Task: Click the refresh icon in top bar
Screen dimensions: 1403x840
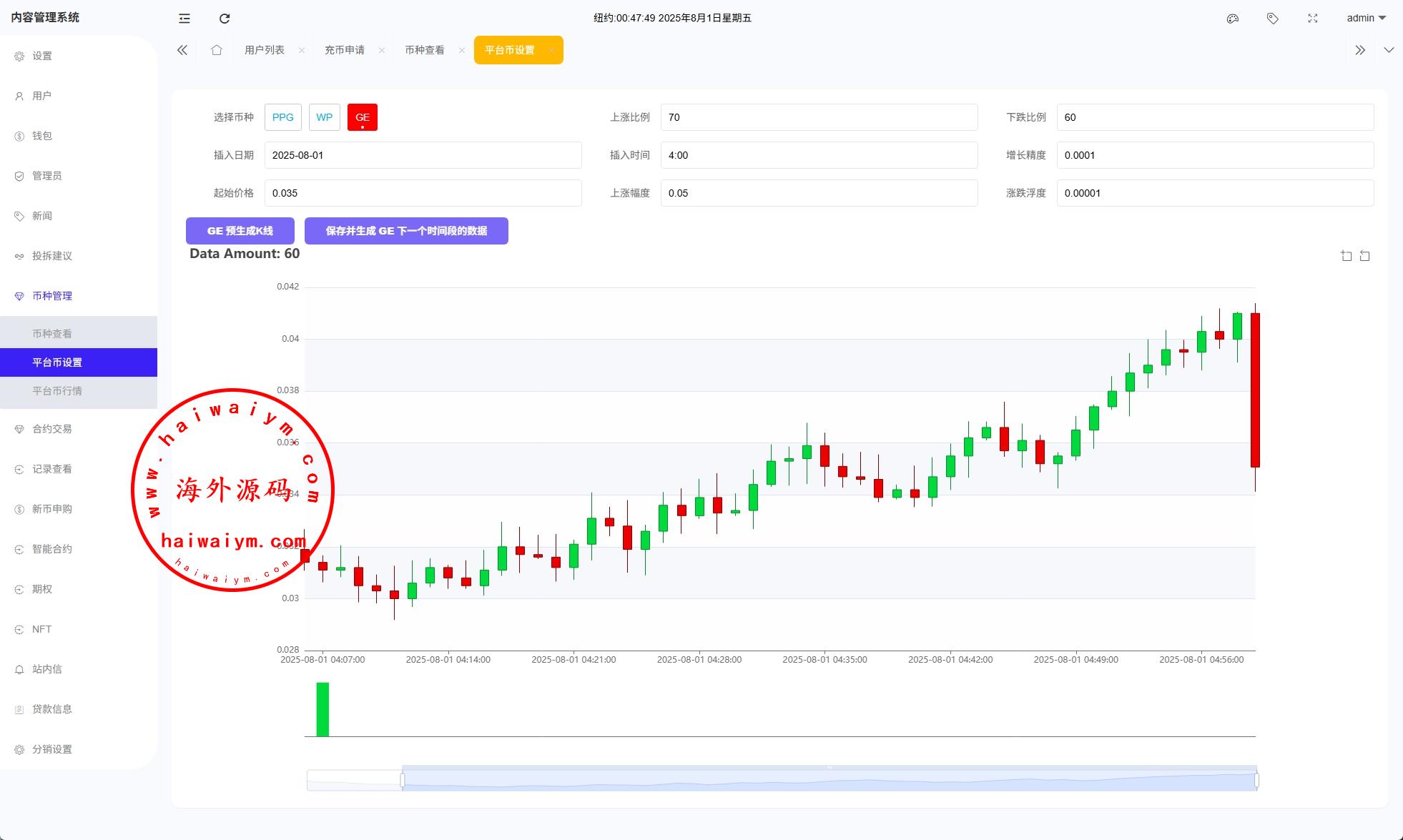Action: [x=225, y=19]
